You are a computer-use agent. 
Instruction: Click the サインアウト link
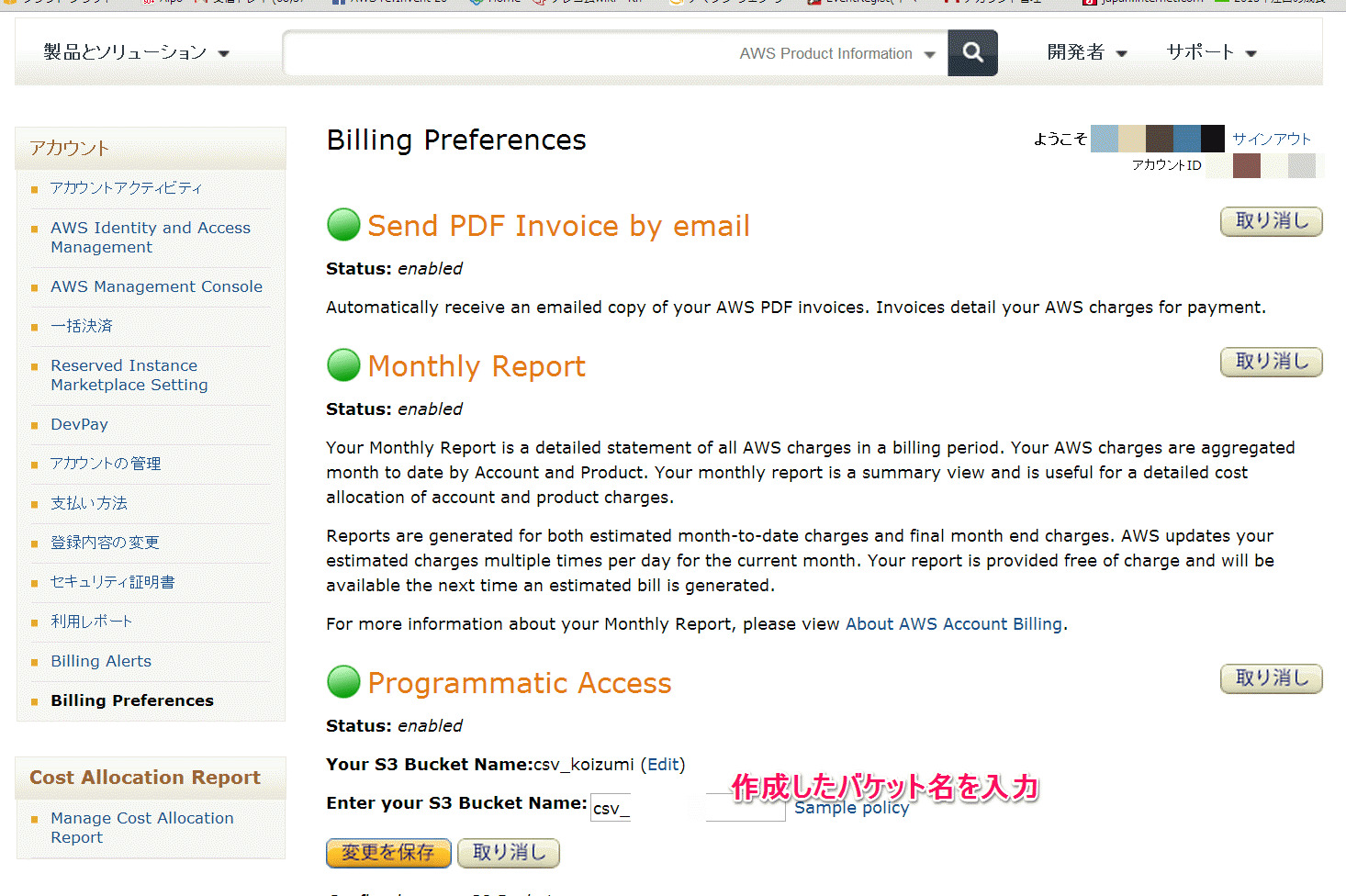1272,139
